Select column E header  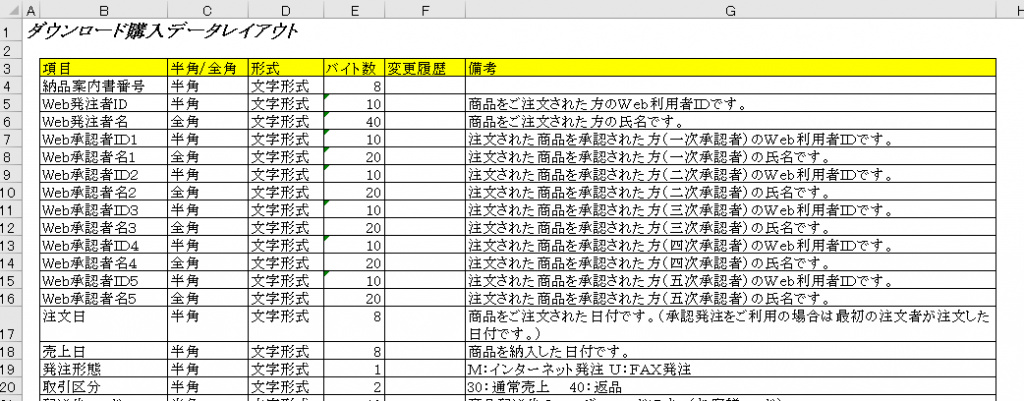(x=353, y=9)
